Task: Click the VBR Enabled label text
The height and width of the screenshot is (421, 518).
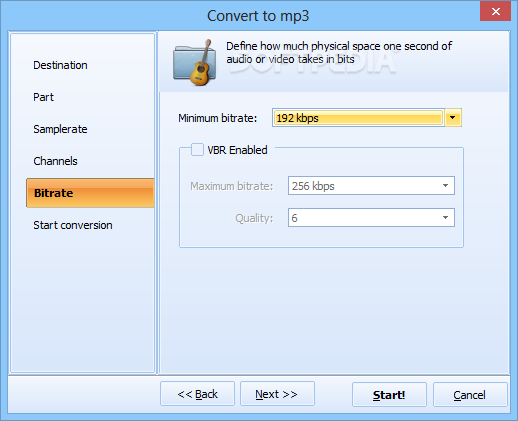Action: [237, 150]
